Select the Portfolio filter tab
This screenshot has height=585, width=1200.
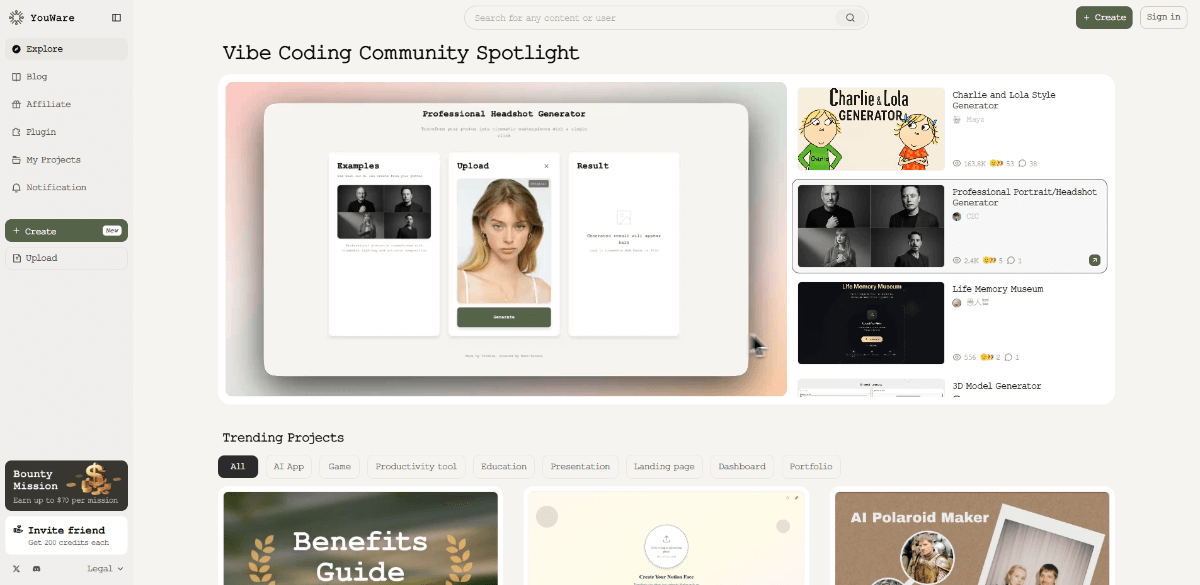click(x=810, y=467)
